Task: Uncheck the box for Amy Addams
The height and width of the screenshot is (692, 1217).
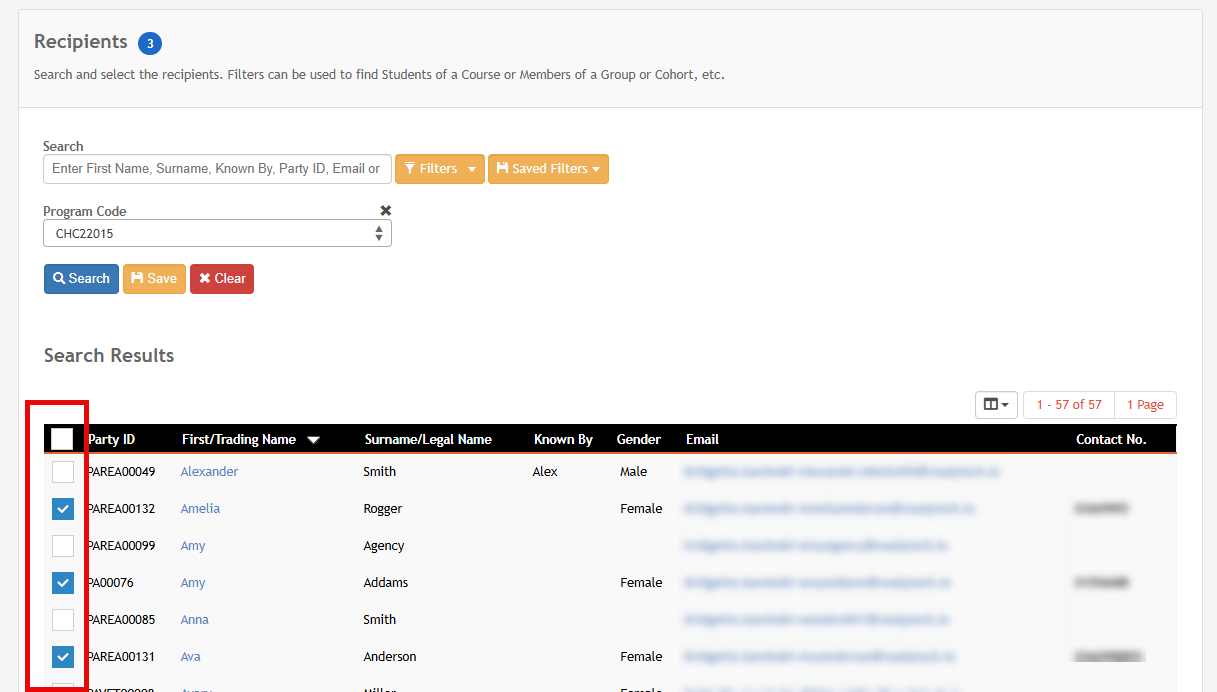Action: tap(62, 582)
